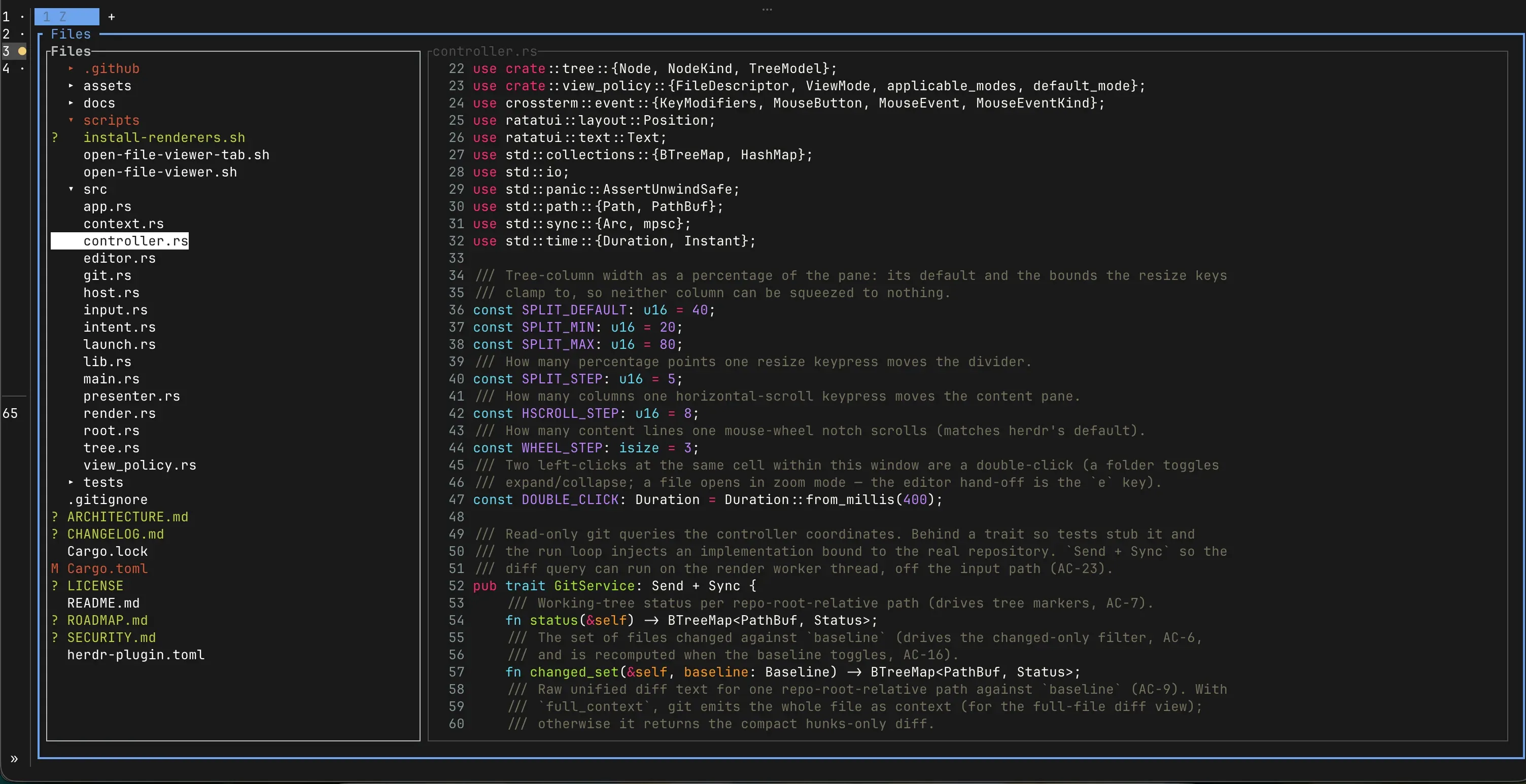Open main.rs from the tree

(112, 378)
